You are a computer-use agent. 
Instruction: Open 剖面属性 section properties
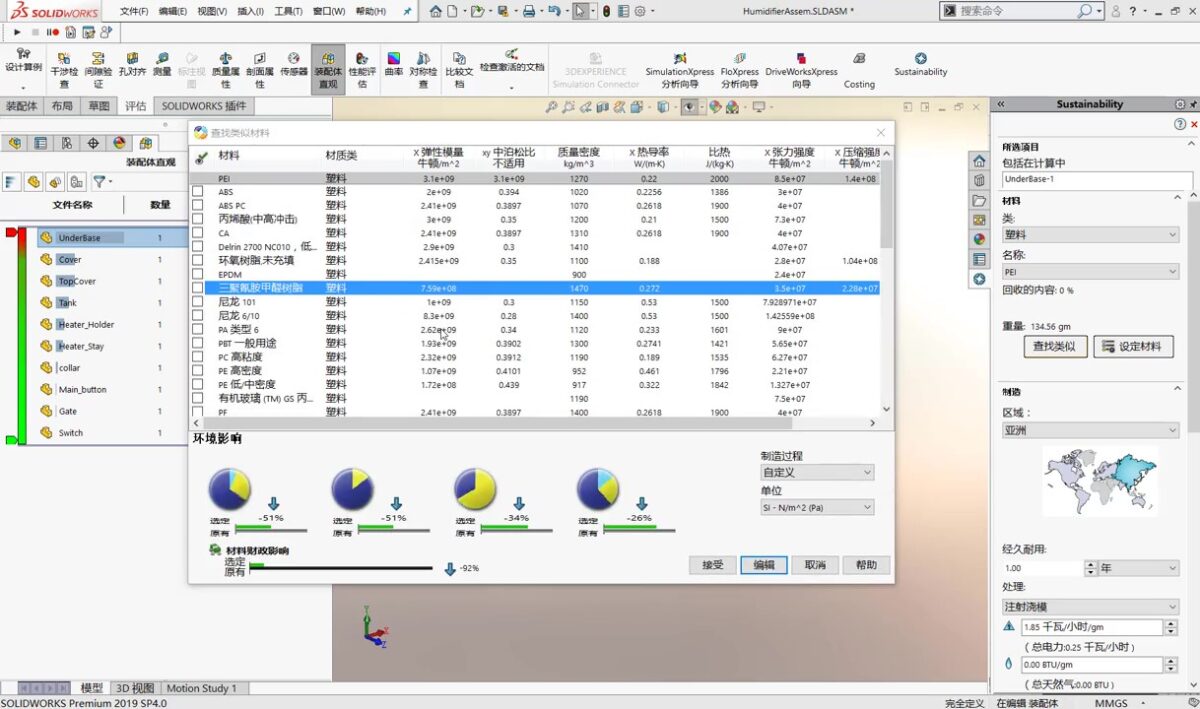tap(259, 70)
